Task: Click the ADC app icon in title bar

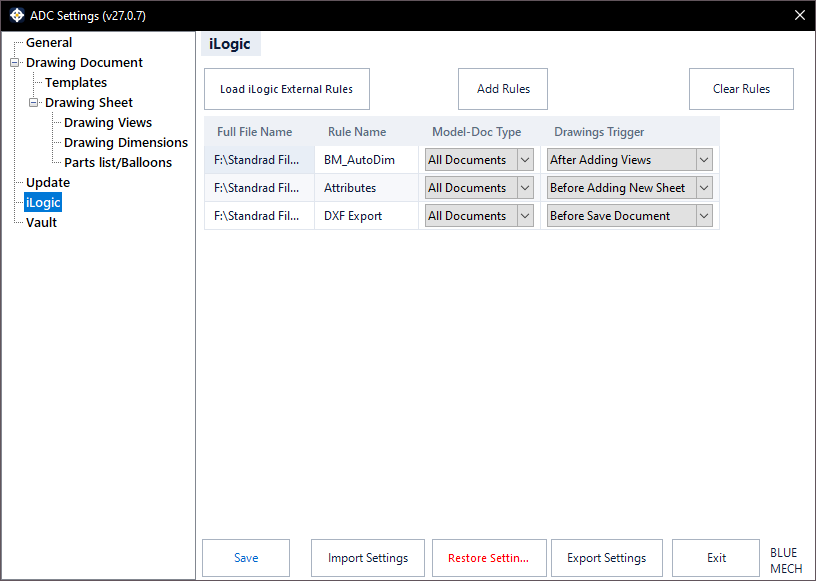Action: [17, 15]
